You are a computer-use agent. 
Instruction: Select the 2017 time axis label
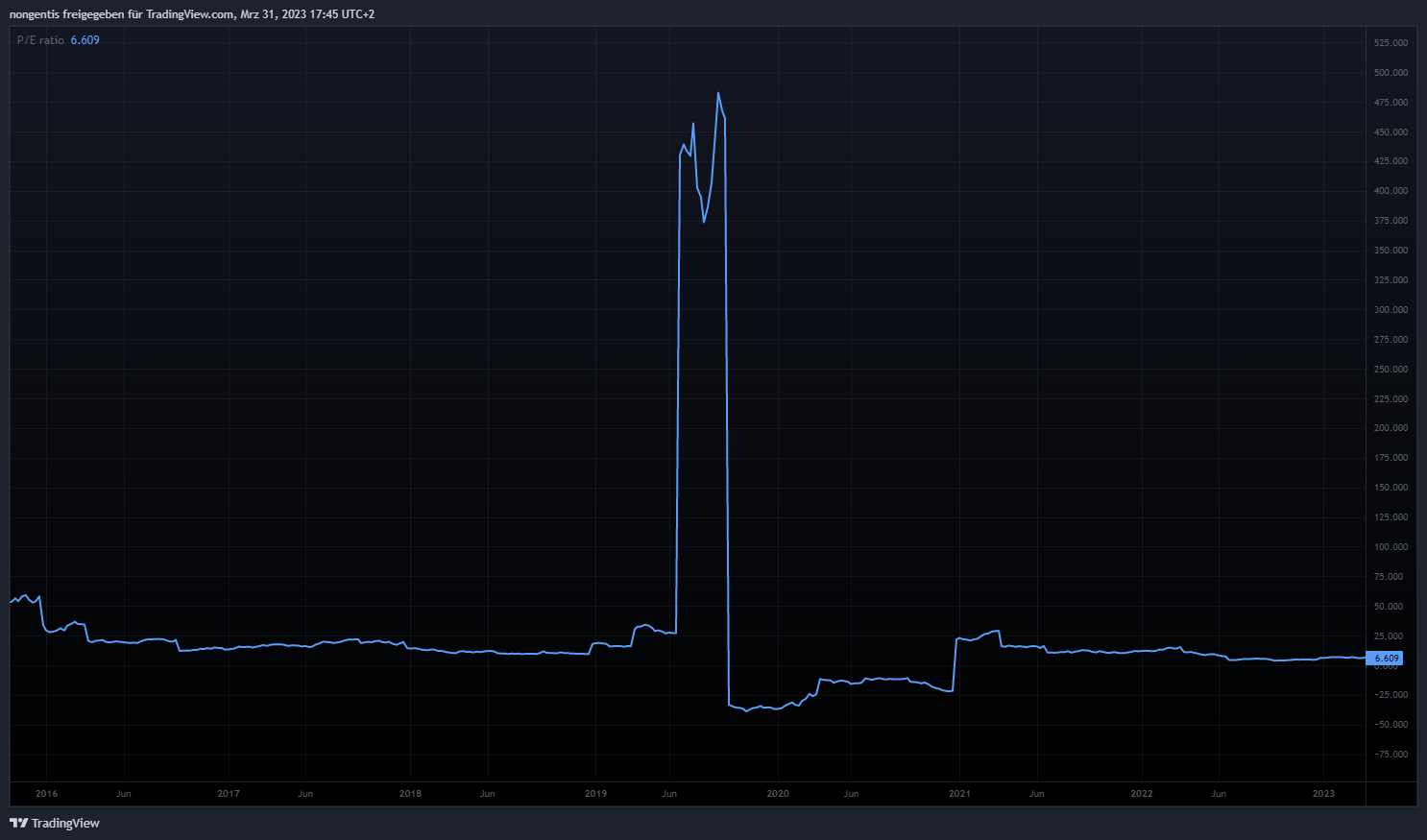pyautogui.click(x=229, y=794)
